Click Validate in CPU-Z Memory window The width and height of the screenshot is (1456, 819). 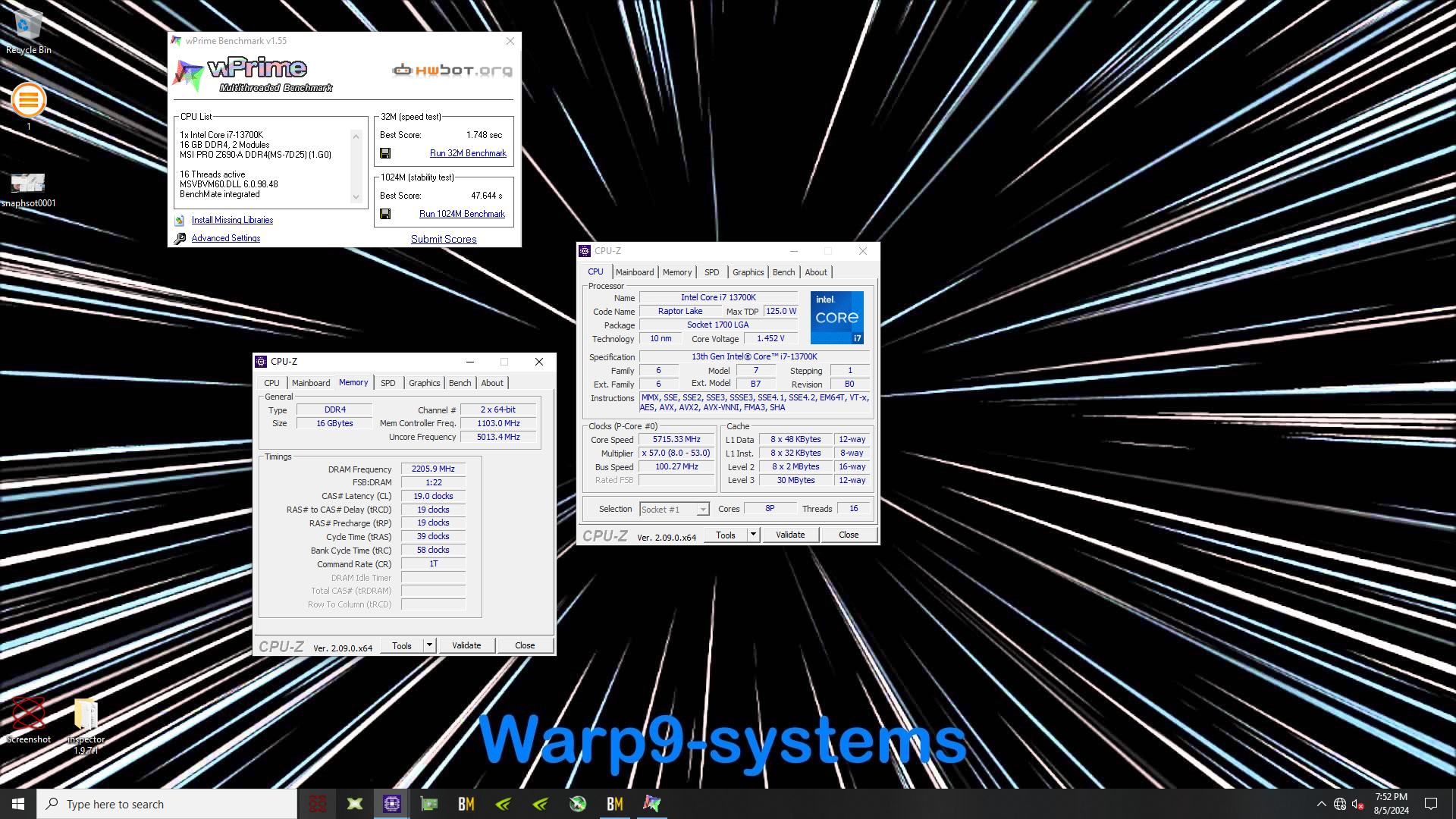[466, 645]
